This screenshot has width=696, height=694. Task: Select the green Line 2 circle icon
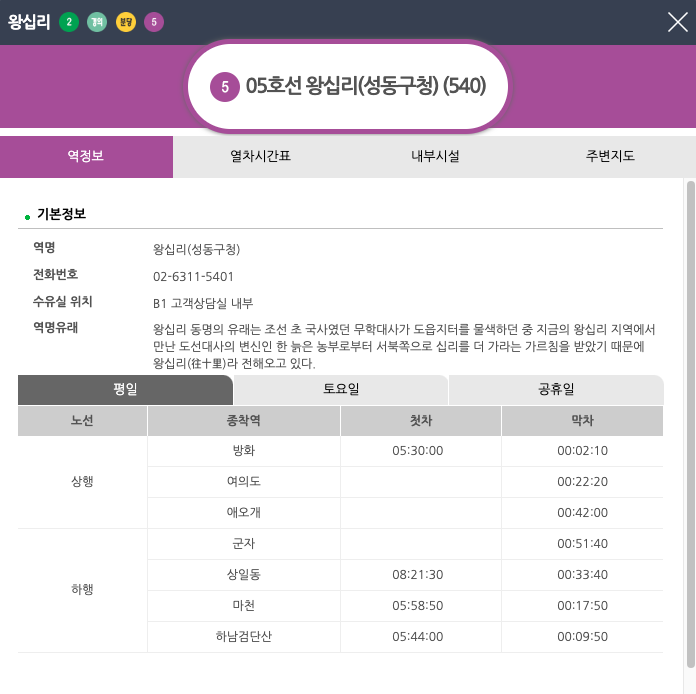pos(69,22)
